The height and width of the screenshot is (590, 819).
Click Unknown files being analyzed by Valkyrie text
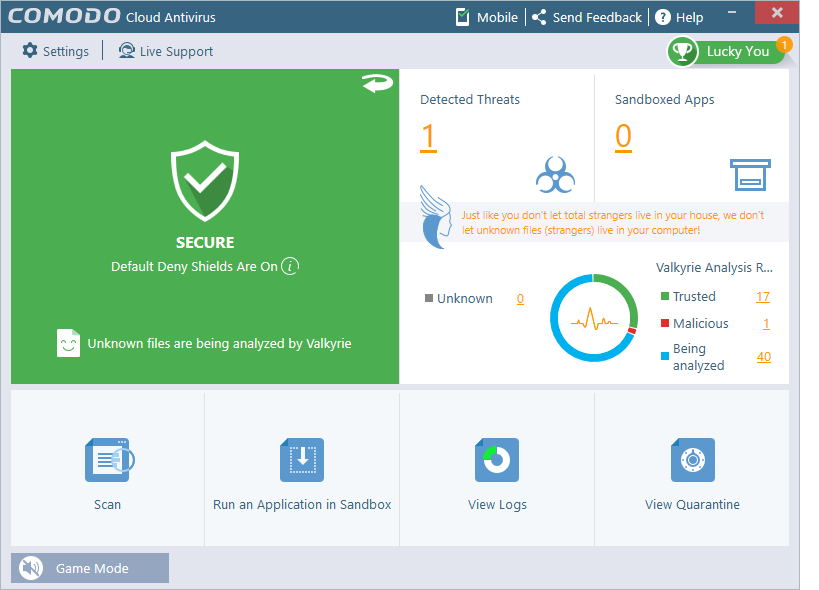coord(219,344)
